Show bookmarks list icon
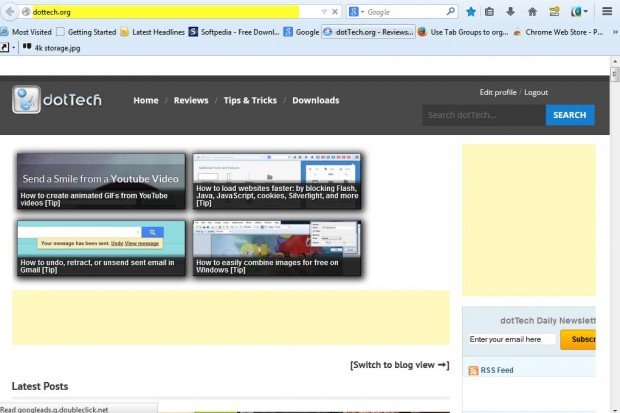Screen dimensions: 620x413 [490, 12]
